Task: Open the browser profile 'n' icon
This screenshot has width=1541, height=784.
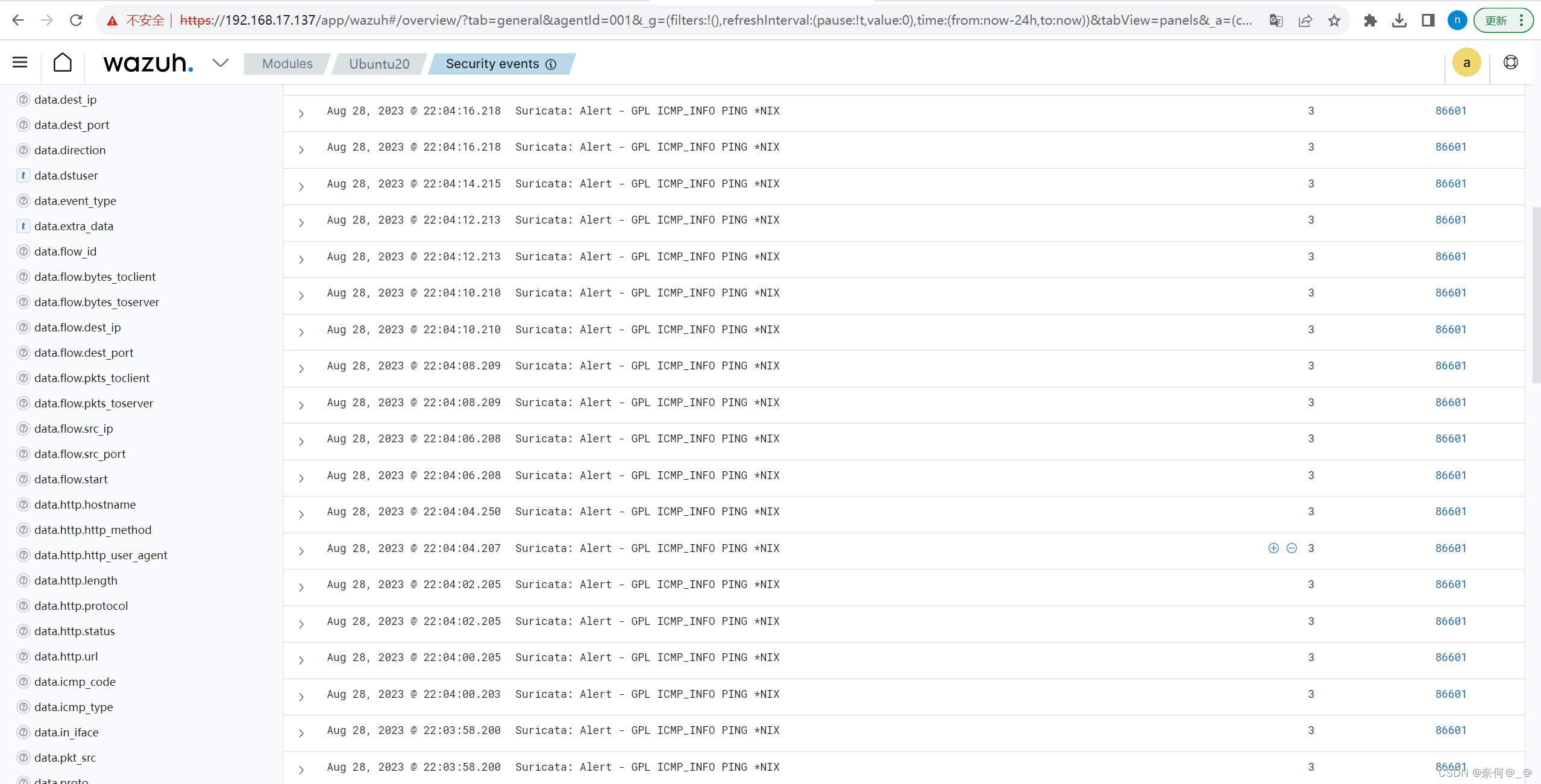Action: (1457, 20)
